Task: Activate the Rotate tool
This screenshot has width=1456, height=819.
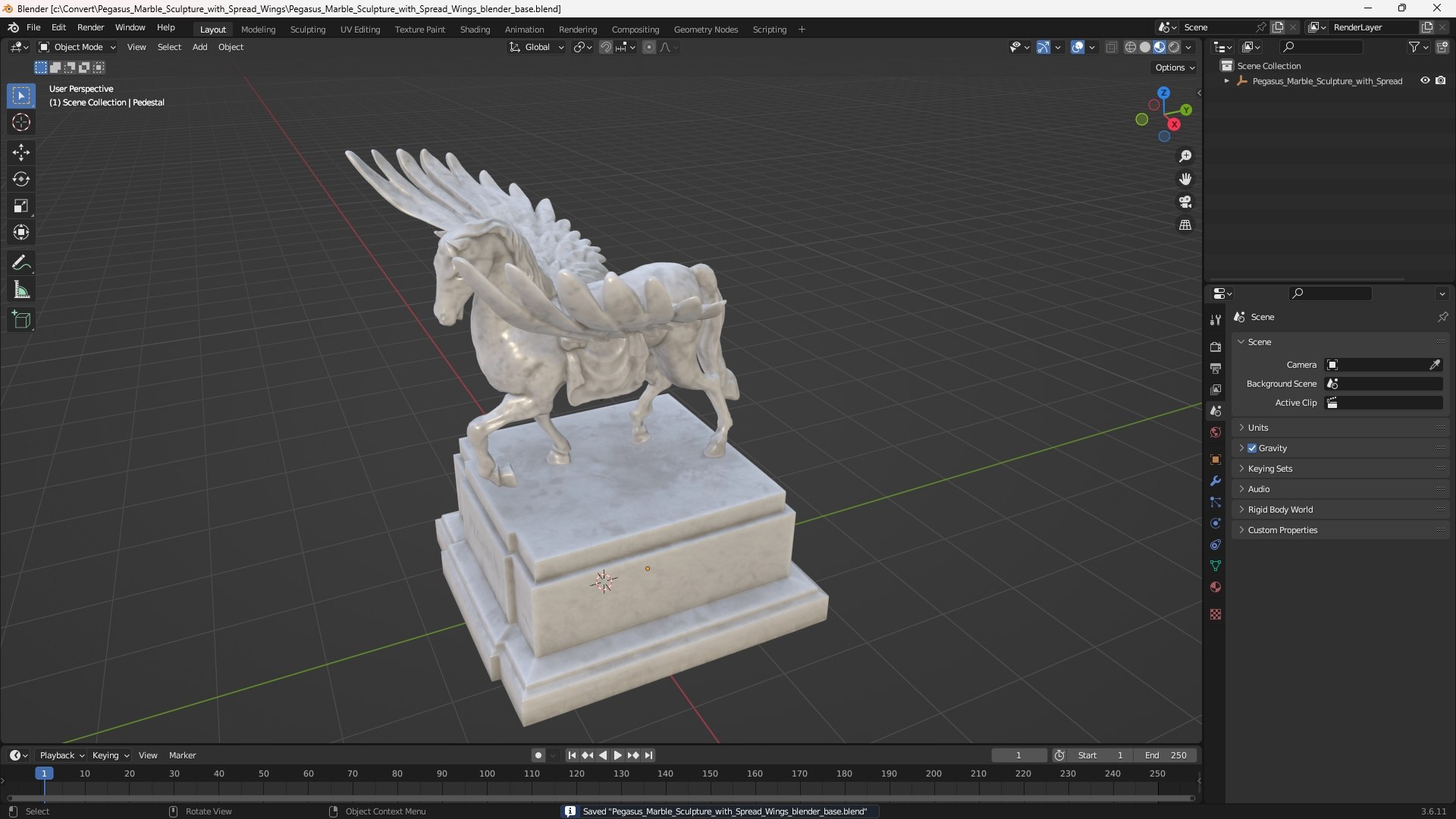Action: [21, 179]
